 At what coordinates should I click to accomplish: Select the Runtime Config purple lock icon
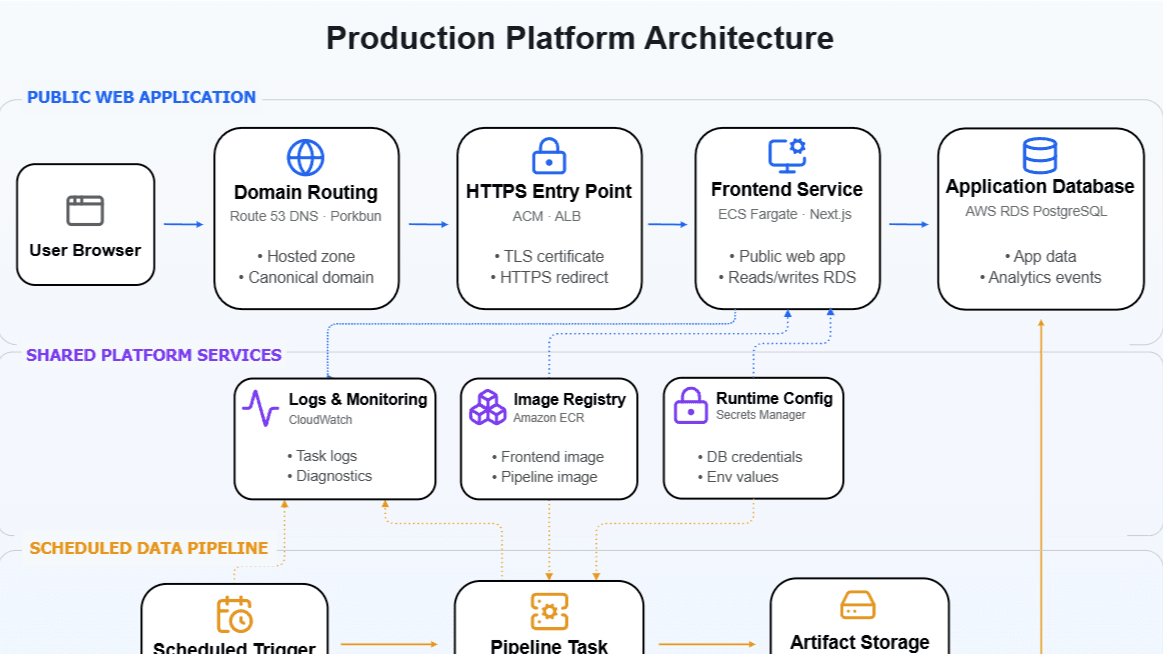[x=691, y=406]
